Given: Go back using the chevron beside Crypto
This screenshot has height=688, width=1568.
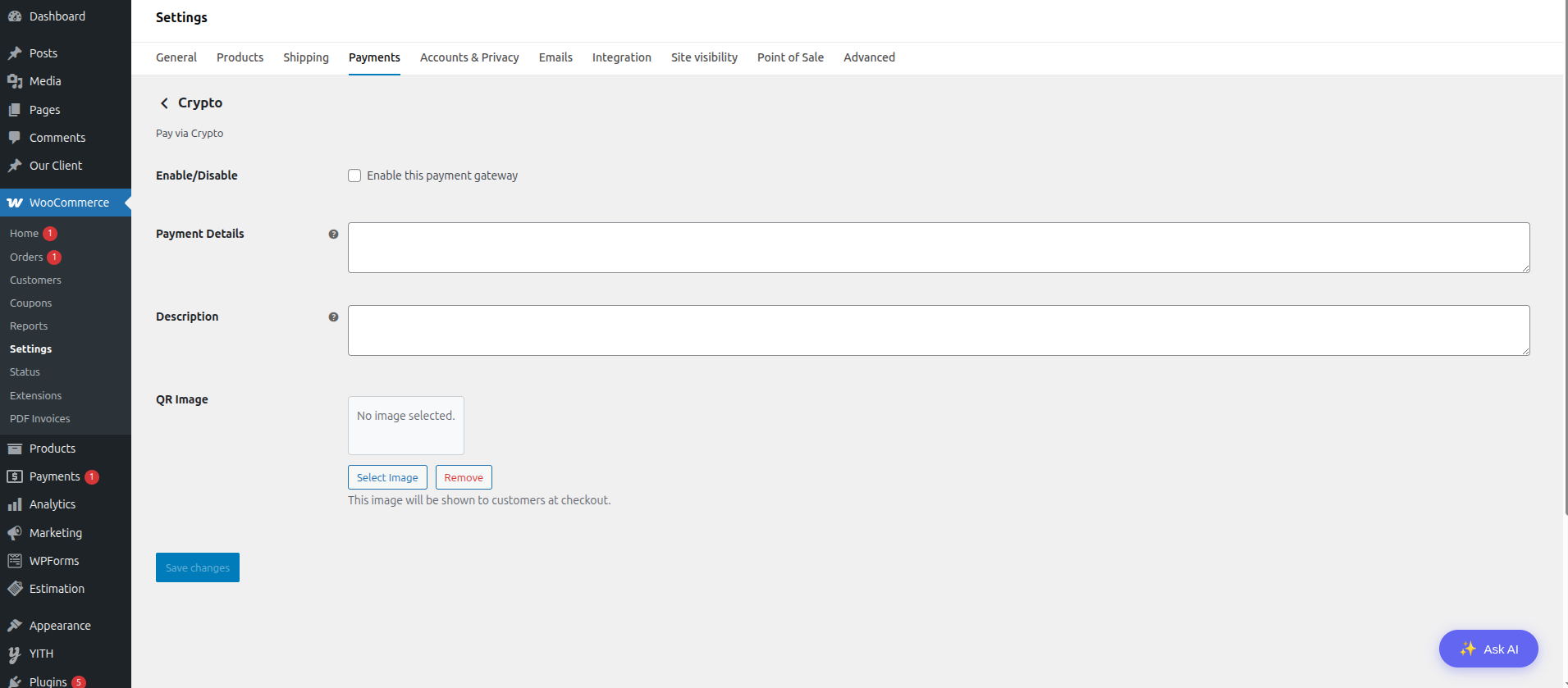Looking at the screenshot, I should point(164,103).
